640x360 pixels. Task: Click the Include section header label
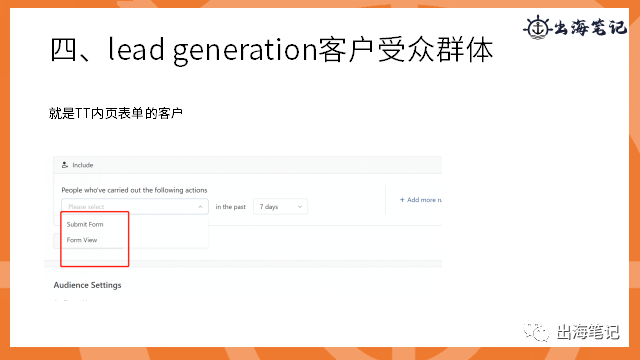click(x=83, y=165)
